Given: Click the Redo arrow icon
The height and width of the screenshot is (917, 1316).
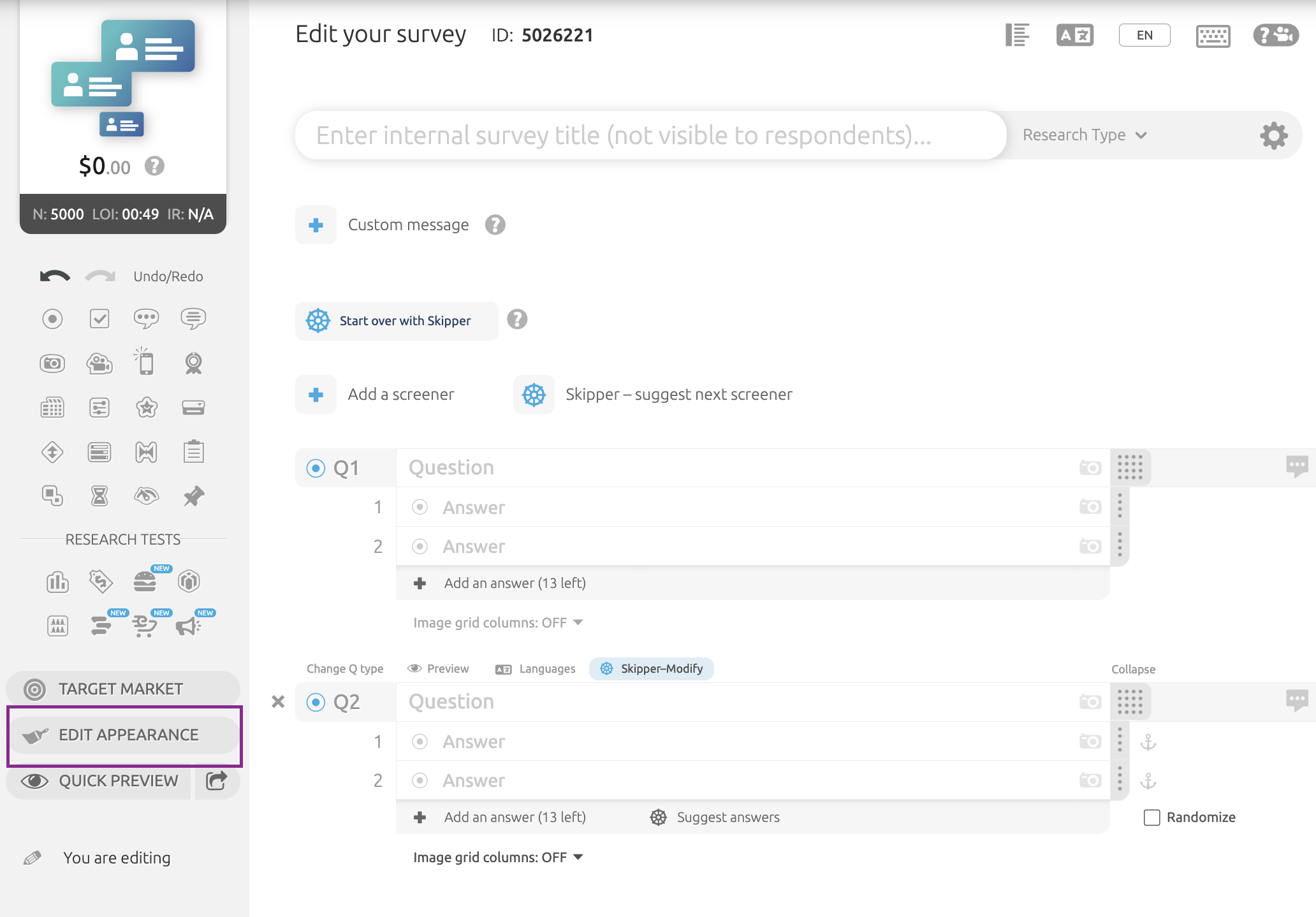Looking at the screenshot, I should [101, 276].
